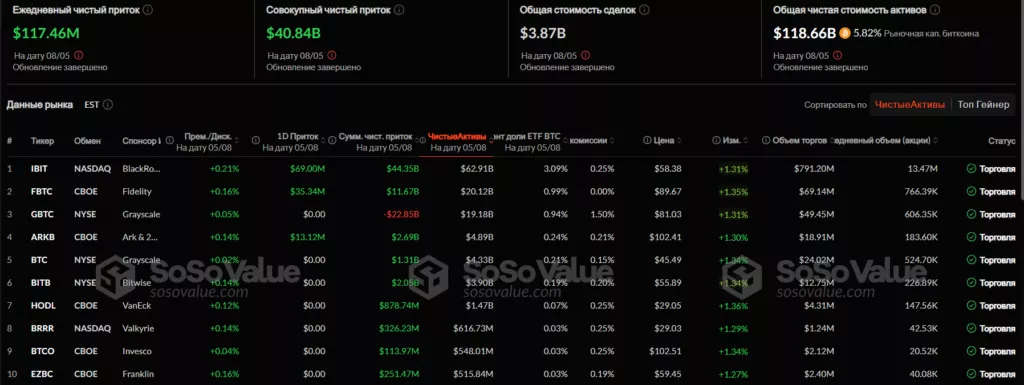Click red alert icon under $3.87B date

(586, 55)
